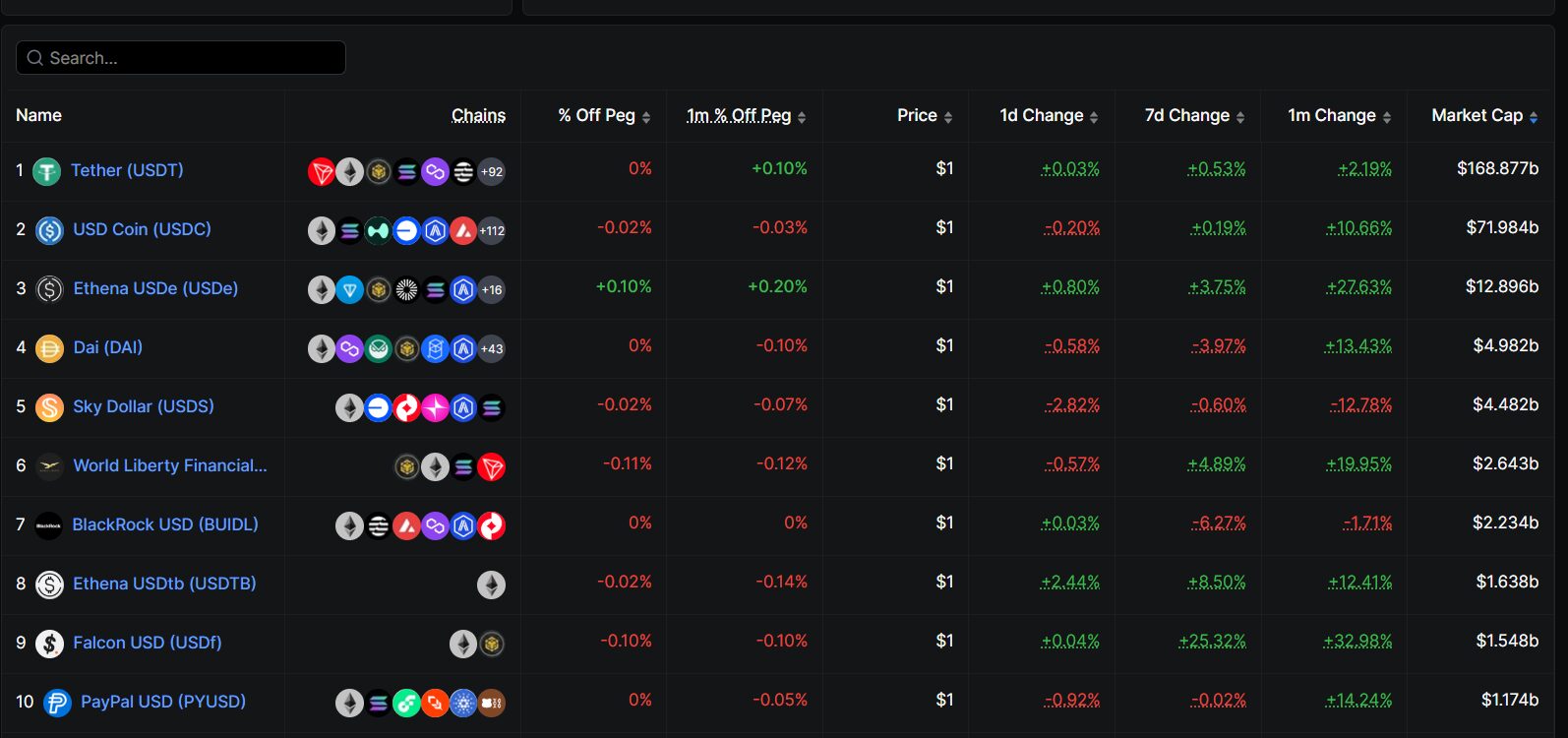Screen dimensions: 1568x738
Task: Click the Chains column header
Action: [x=478, y=116]
